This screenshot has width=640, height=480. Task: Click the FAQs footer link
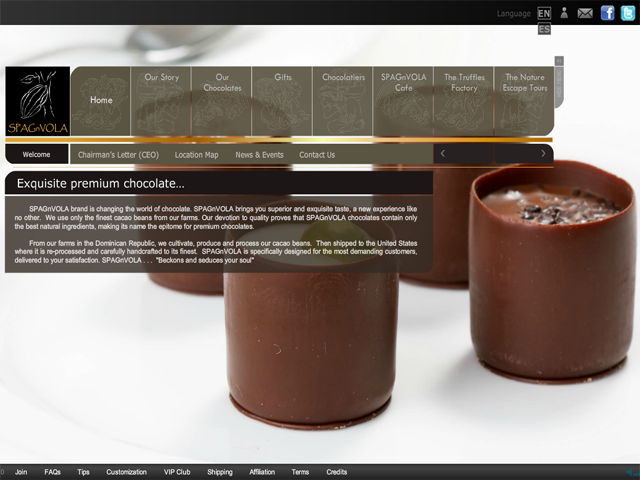click(x=53, y=472)
